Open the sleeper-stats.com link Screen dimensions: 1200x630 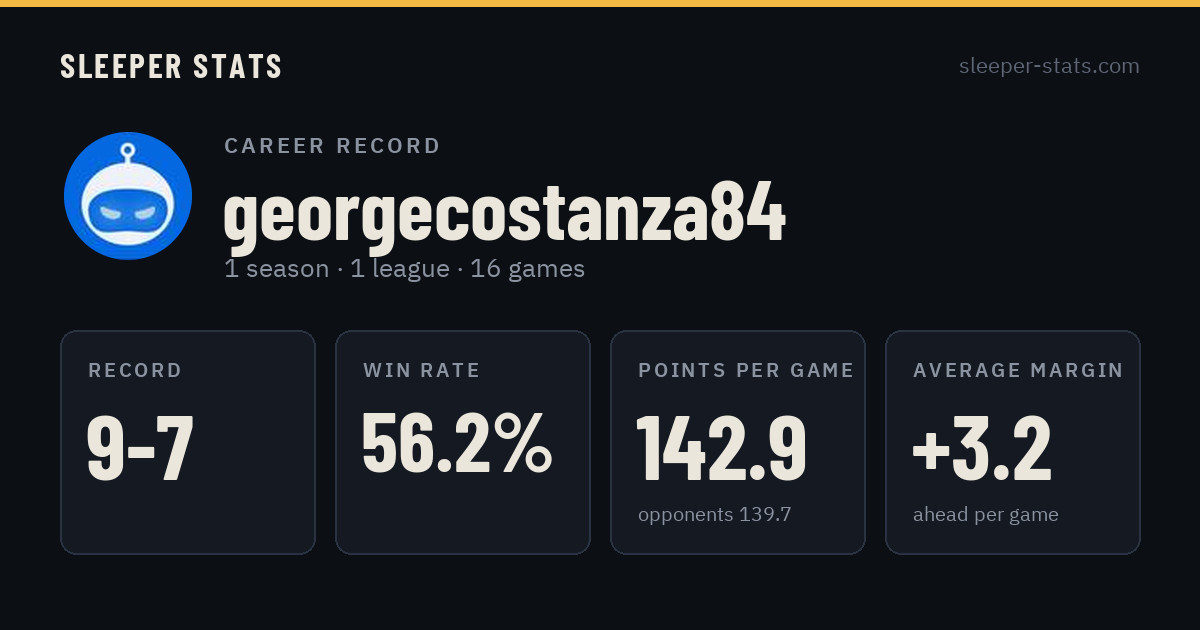click(x=1049, y=66)
